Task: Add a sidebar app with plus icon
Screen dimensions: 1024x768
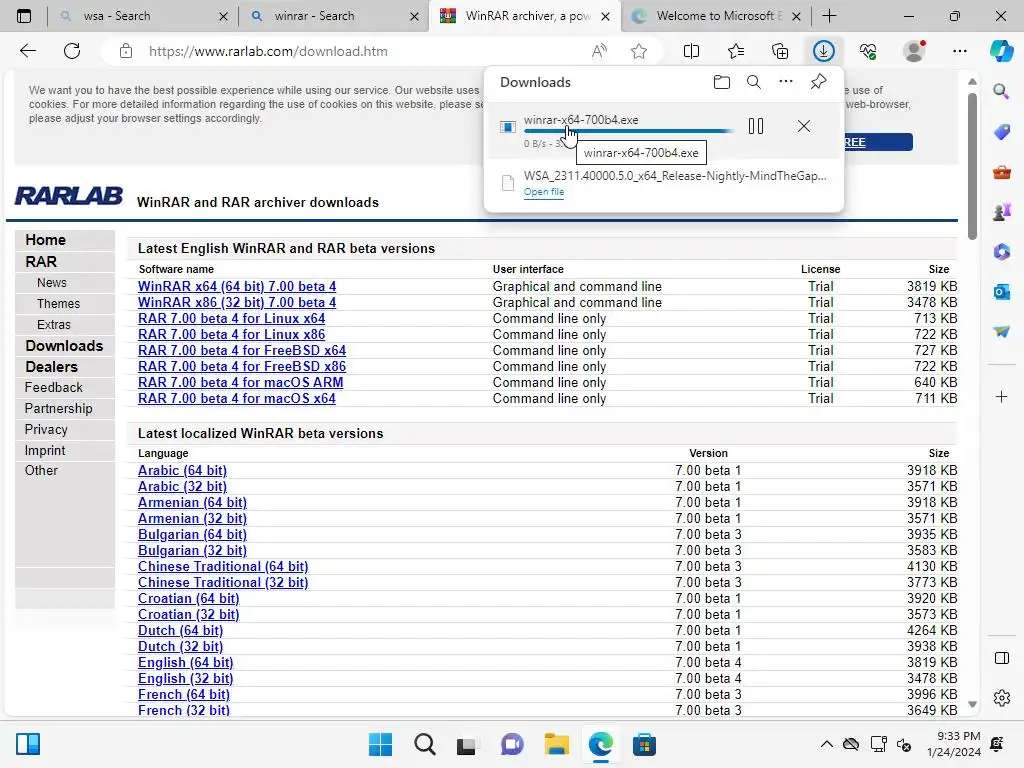Action: (x=1001, y=396)
